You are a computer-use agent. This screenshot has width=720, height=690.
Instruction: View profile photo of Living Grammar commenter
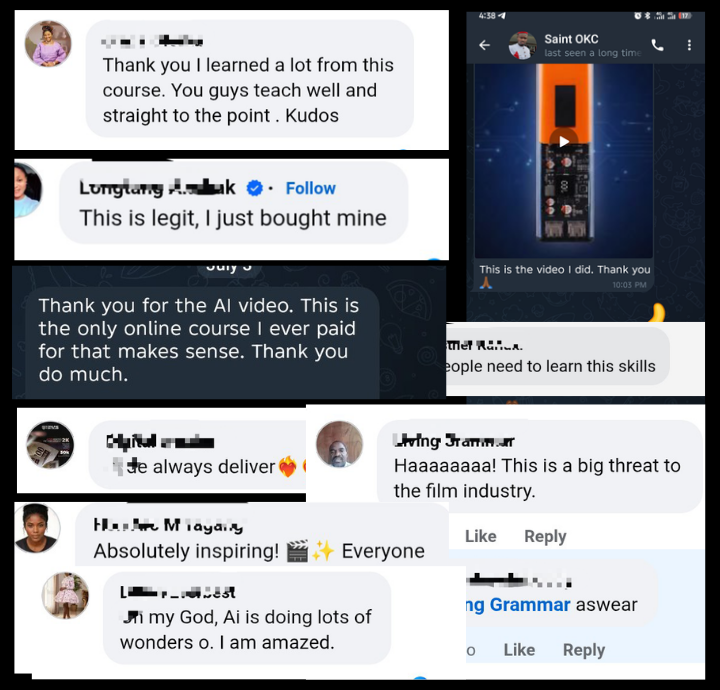pyautogui.click(x=339, y=444)
